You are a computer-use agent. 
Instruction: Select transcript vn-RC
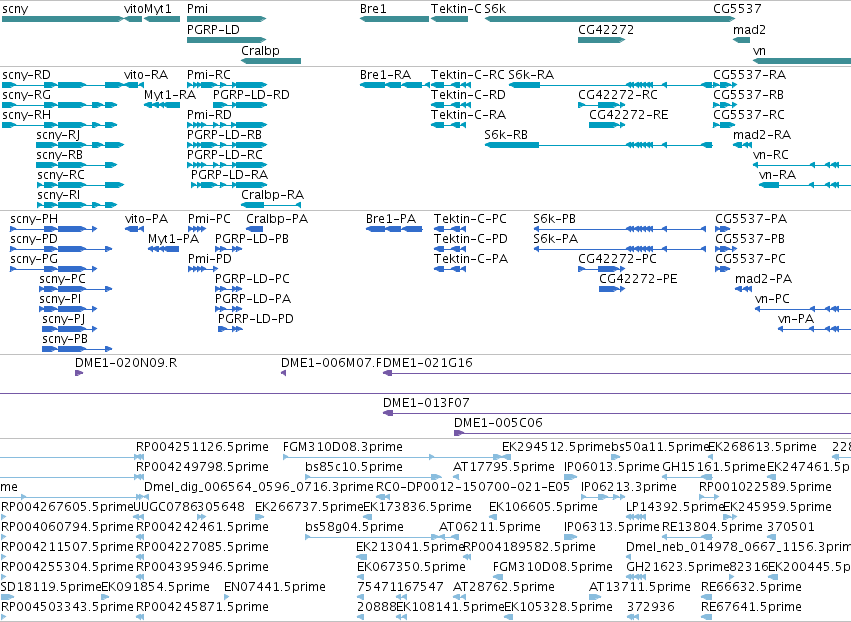(771, 155)
